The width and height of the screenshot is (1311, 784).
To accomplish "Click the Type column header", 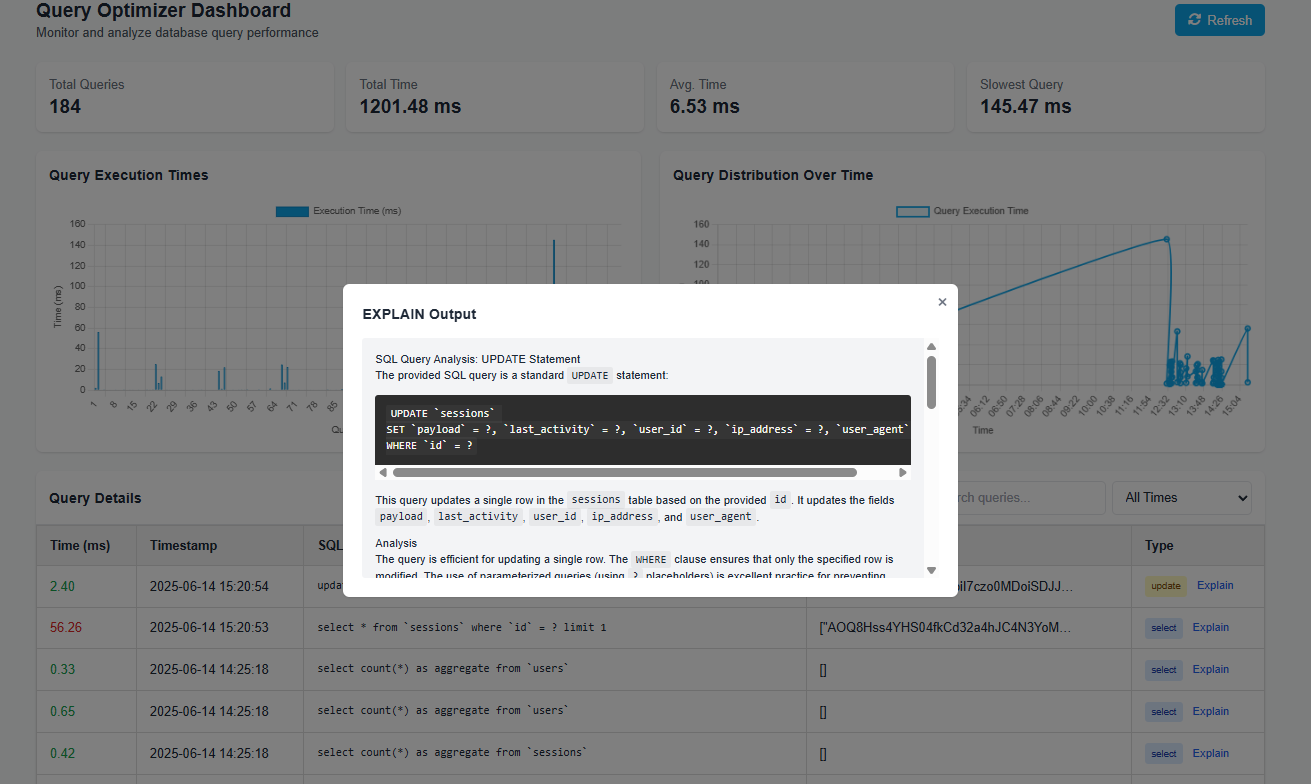I will tap(1159, 546).
